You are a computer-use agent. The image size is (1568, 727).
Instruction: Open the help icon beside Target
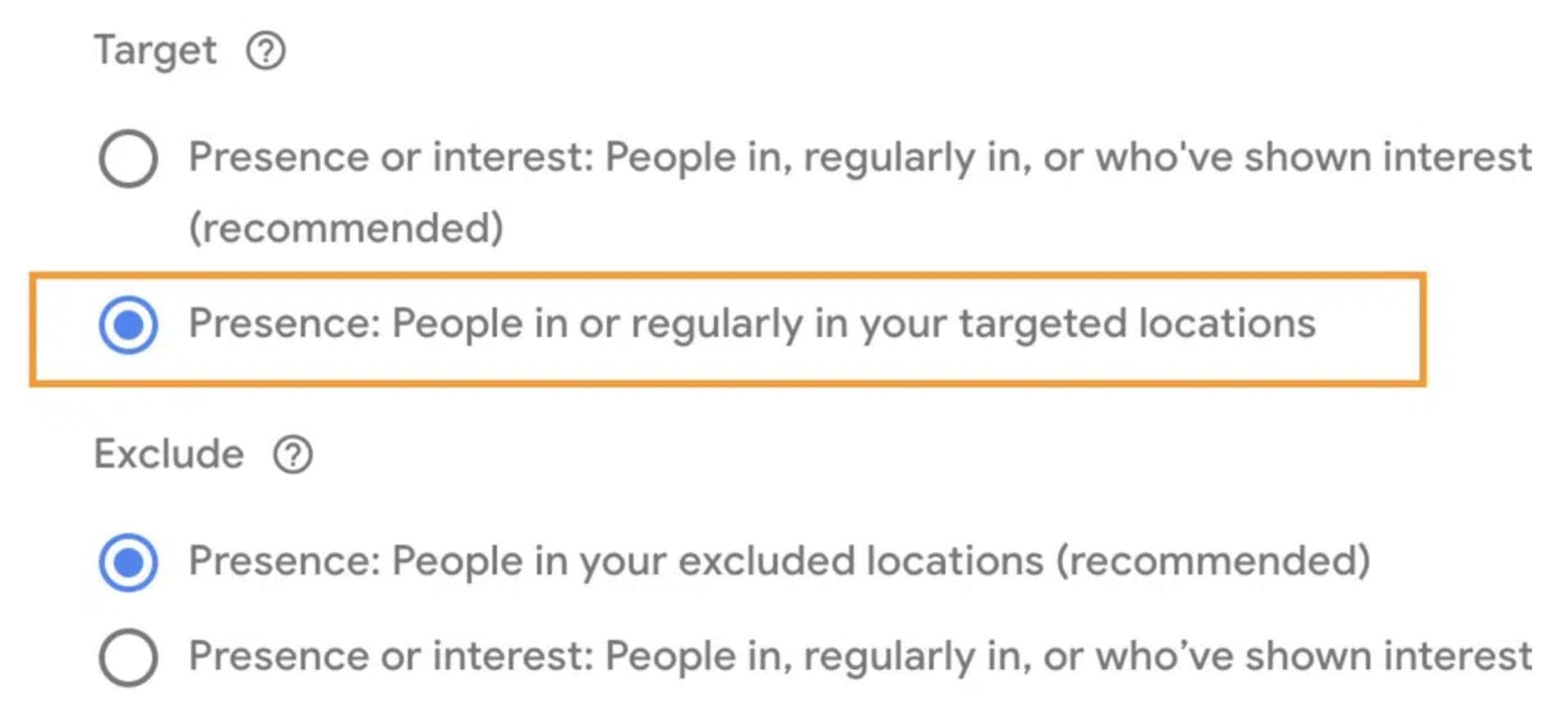(x=265, y=51)
